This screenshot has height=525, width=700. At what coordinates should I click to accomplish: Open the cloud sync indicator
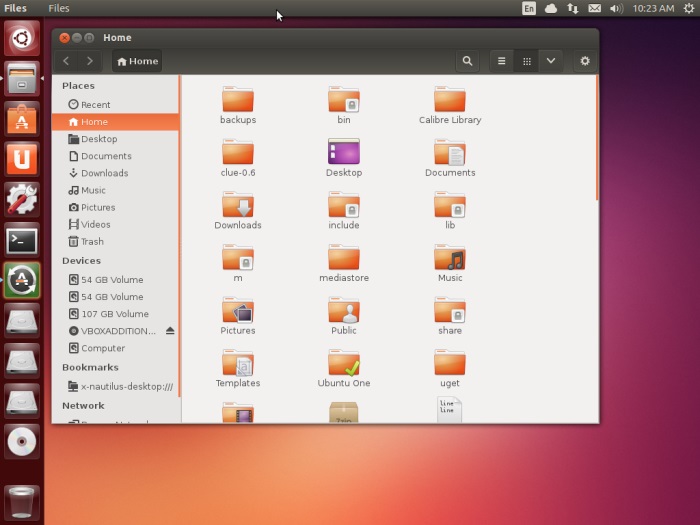(x=550, y=8)
